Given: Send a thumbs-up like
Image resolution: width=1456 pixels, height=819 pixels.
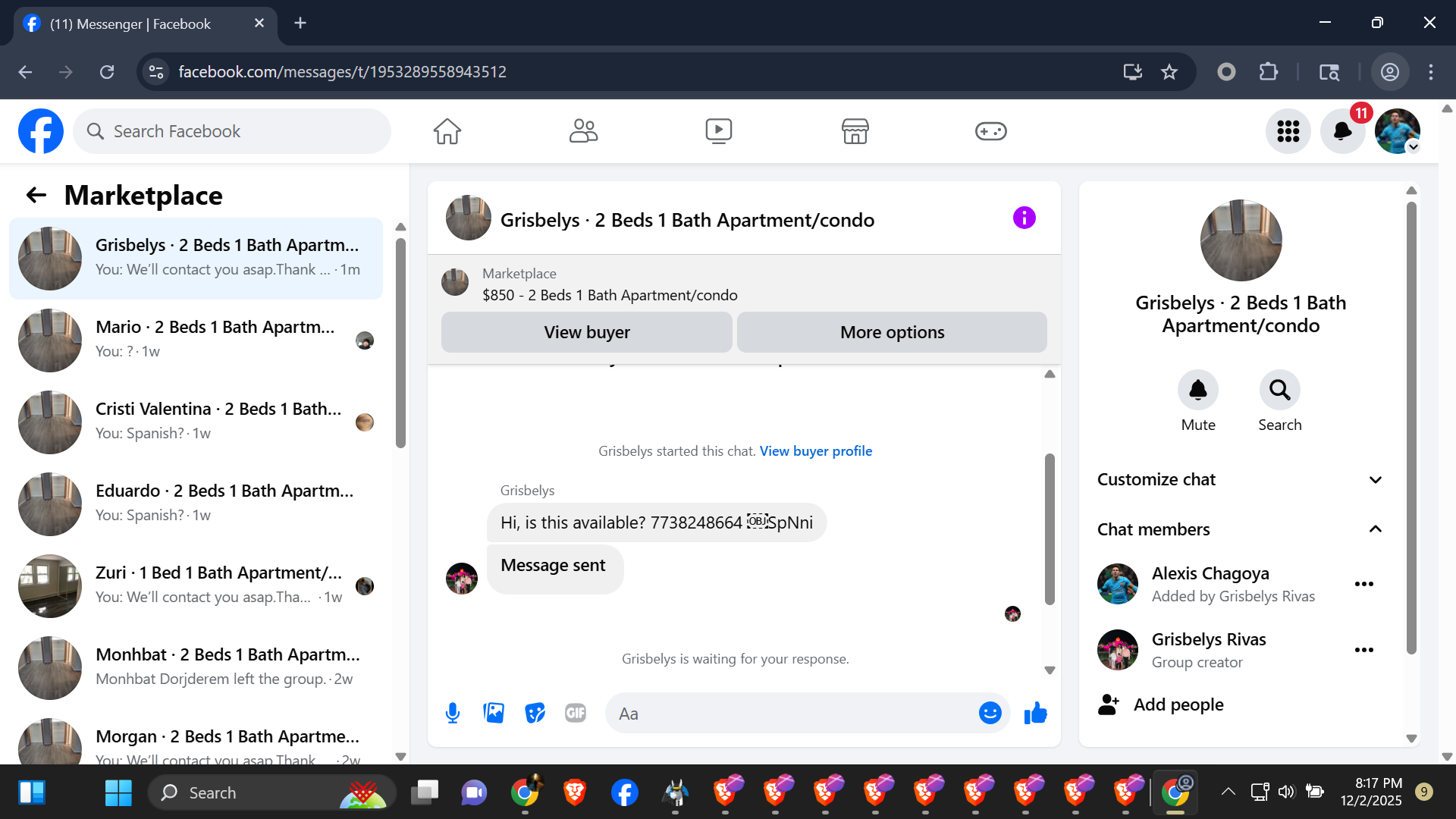Looking at the screenshot, I should tap(1035, 713).
